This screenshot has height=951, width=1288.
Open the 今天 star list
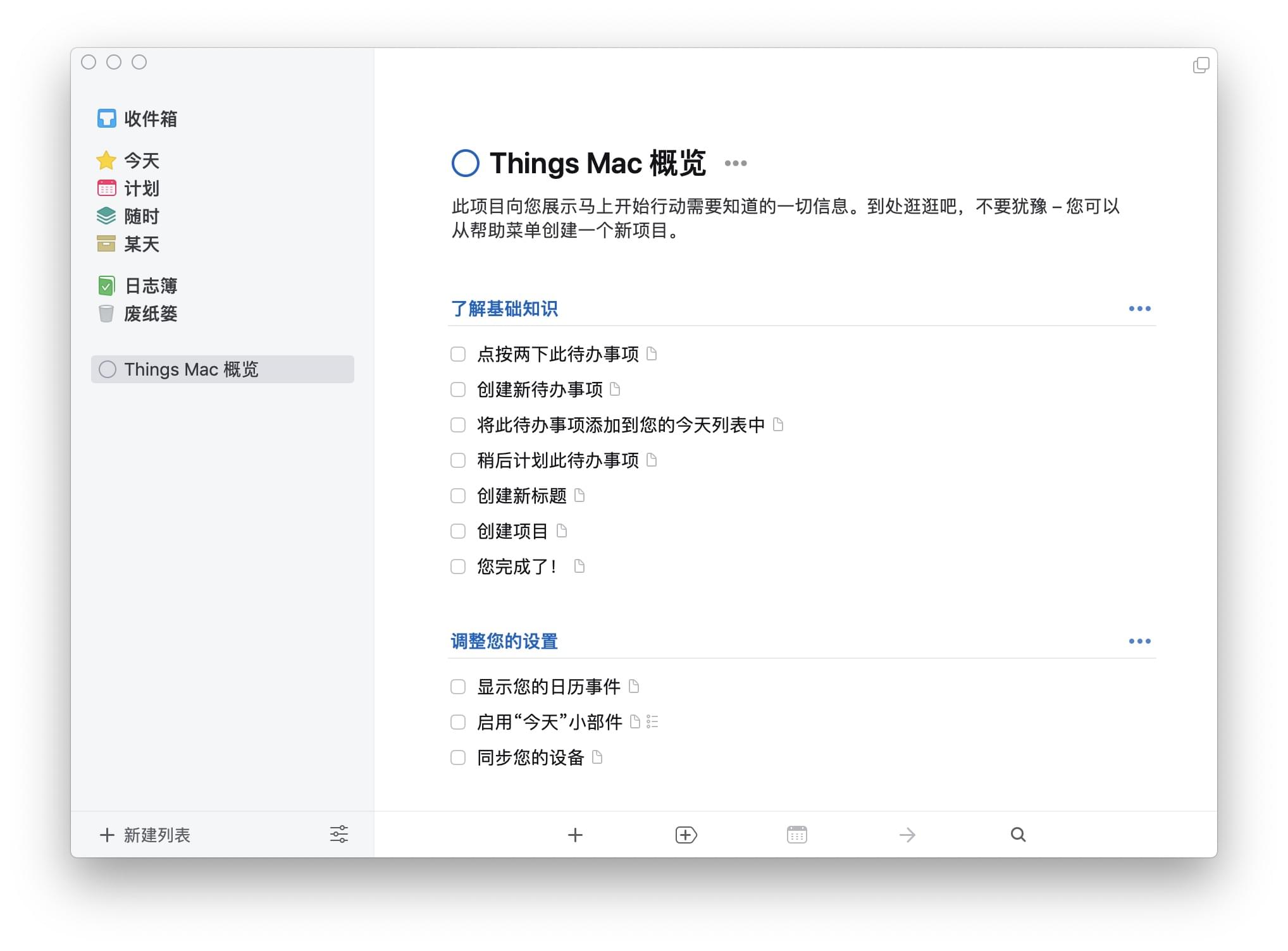pyautogui.click(x=128, y=161)
